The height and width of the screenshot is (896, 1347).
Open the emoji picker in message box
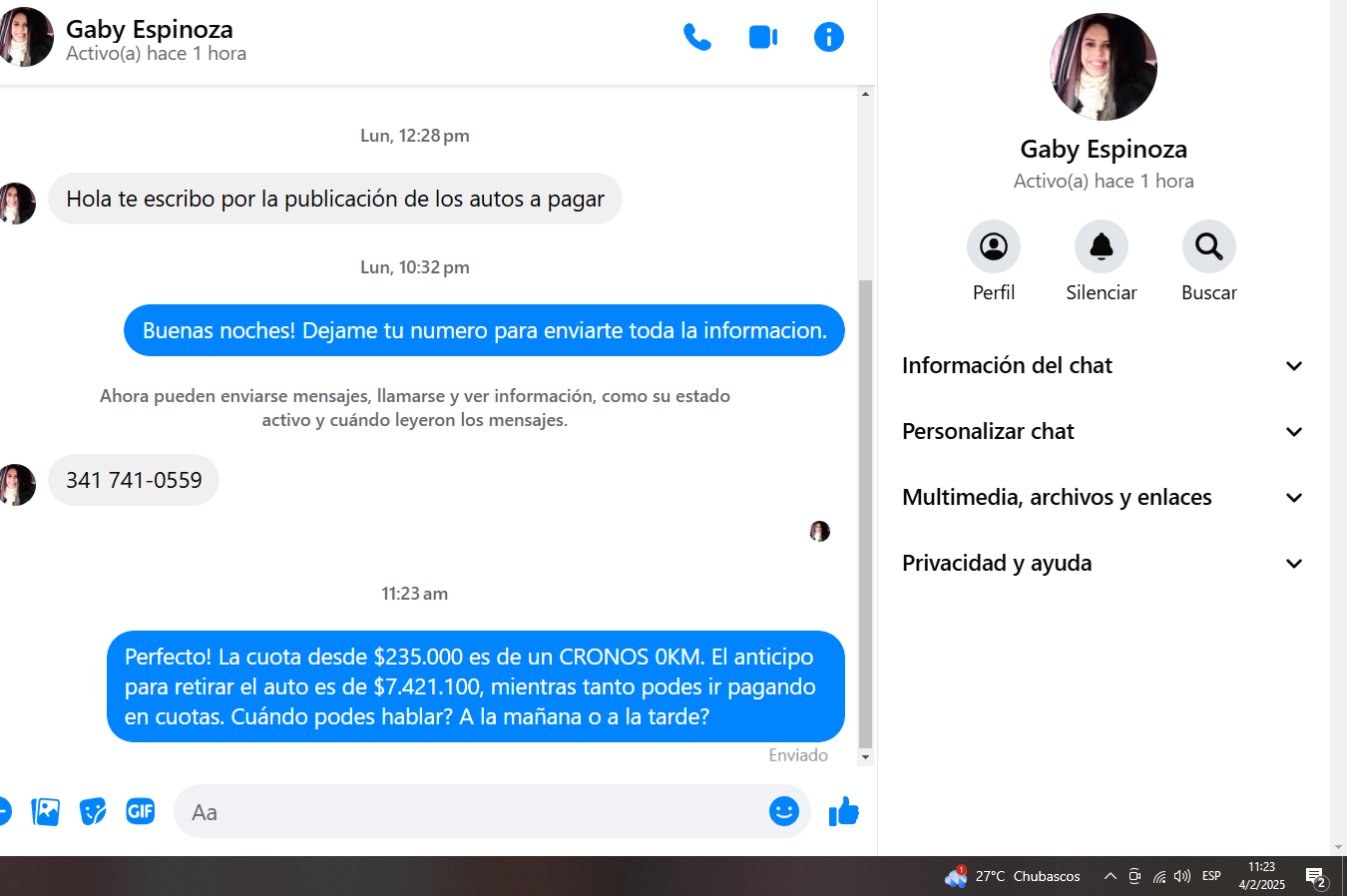(x=784, y=811)
